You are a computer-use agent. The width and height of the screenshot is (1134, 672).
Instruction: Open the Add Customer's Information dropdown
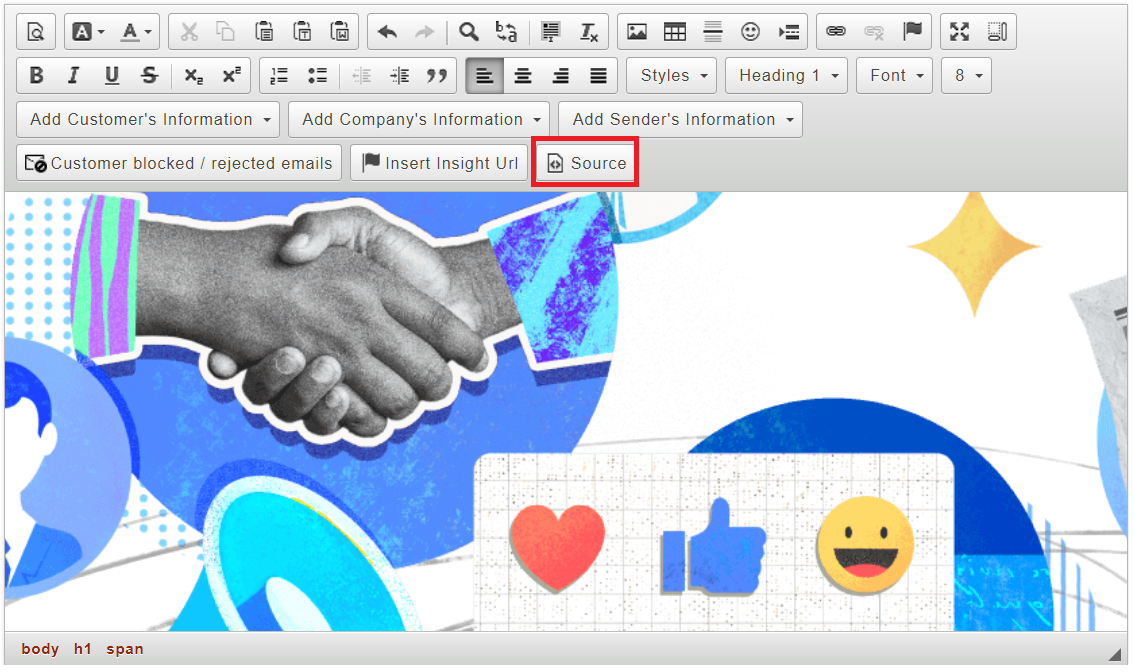149,120
